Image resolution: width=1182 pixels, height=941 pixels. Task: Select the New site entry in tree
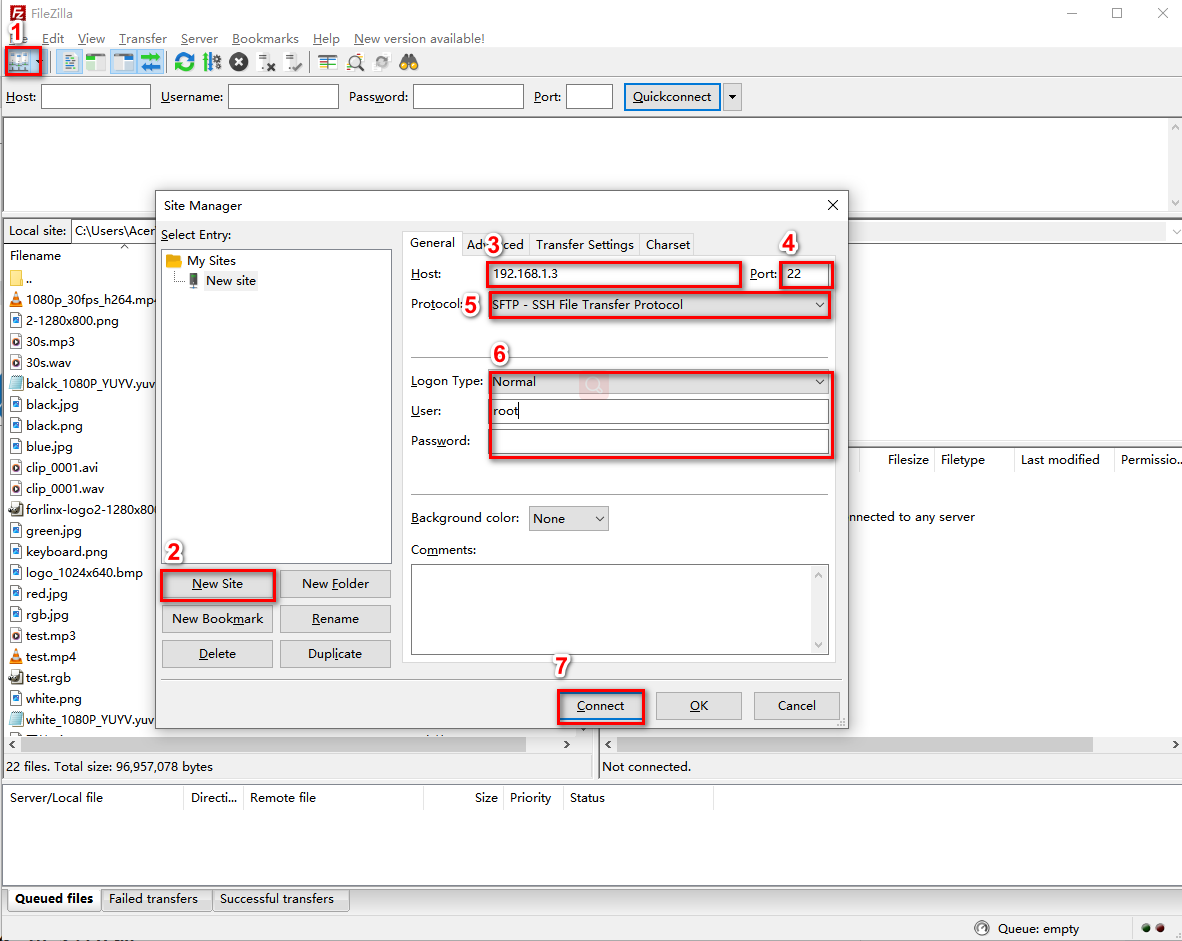(x=231, y=280)
